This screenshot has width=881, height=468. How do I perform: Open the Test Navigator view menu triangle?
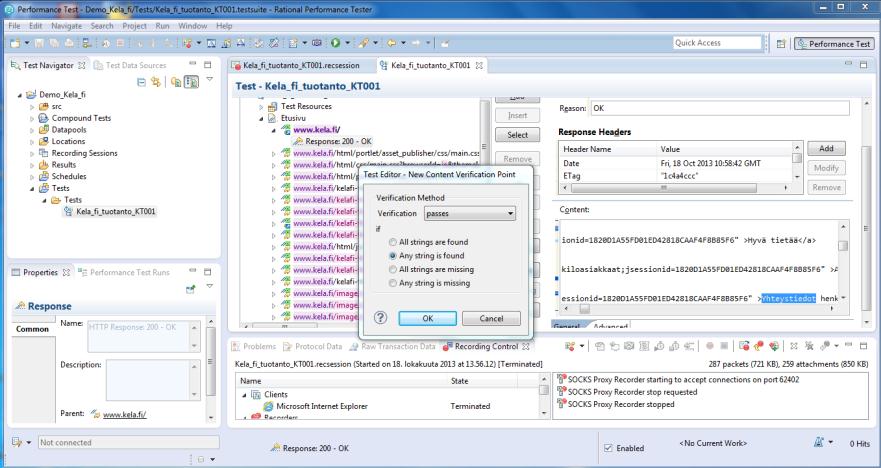[210, 79]
